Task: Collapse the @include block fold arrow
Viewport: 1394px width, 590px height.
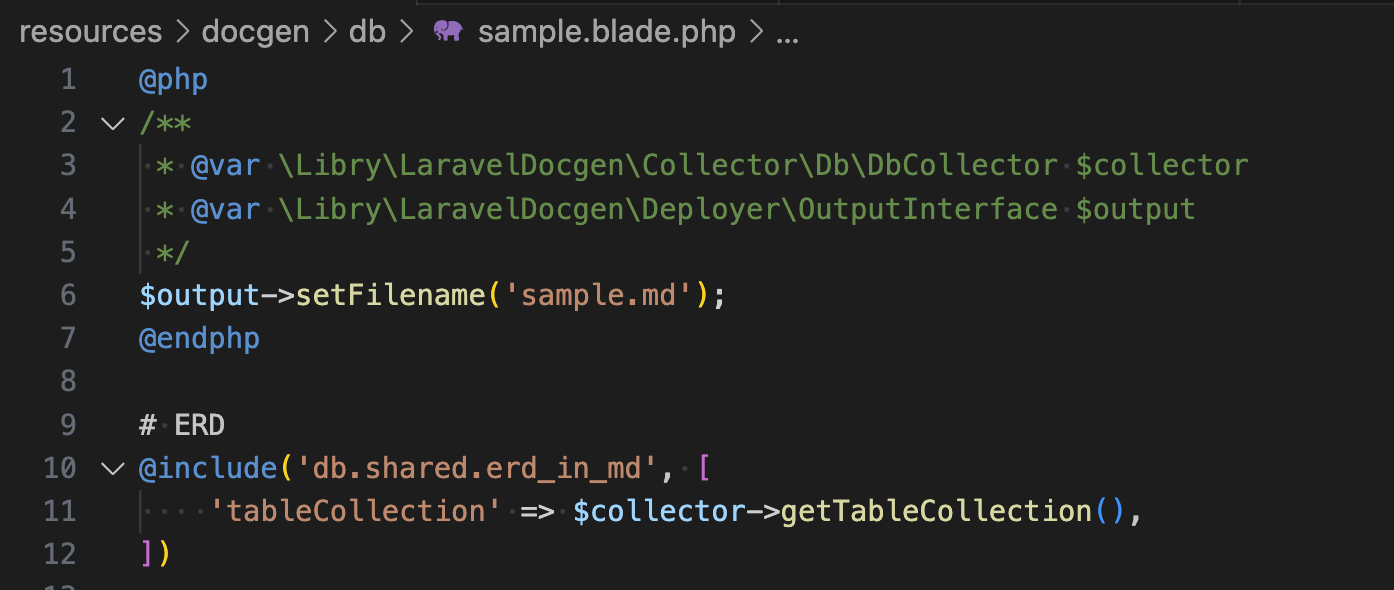Action: [111, 468]
